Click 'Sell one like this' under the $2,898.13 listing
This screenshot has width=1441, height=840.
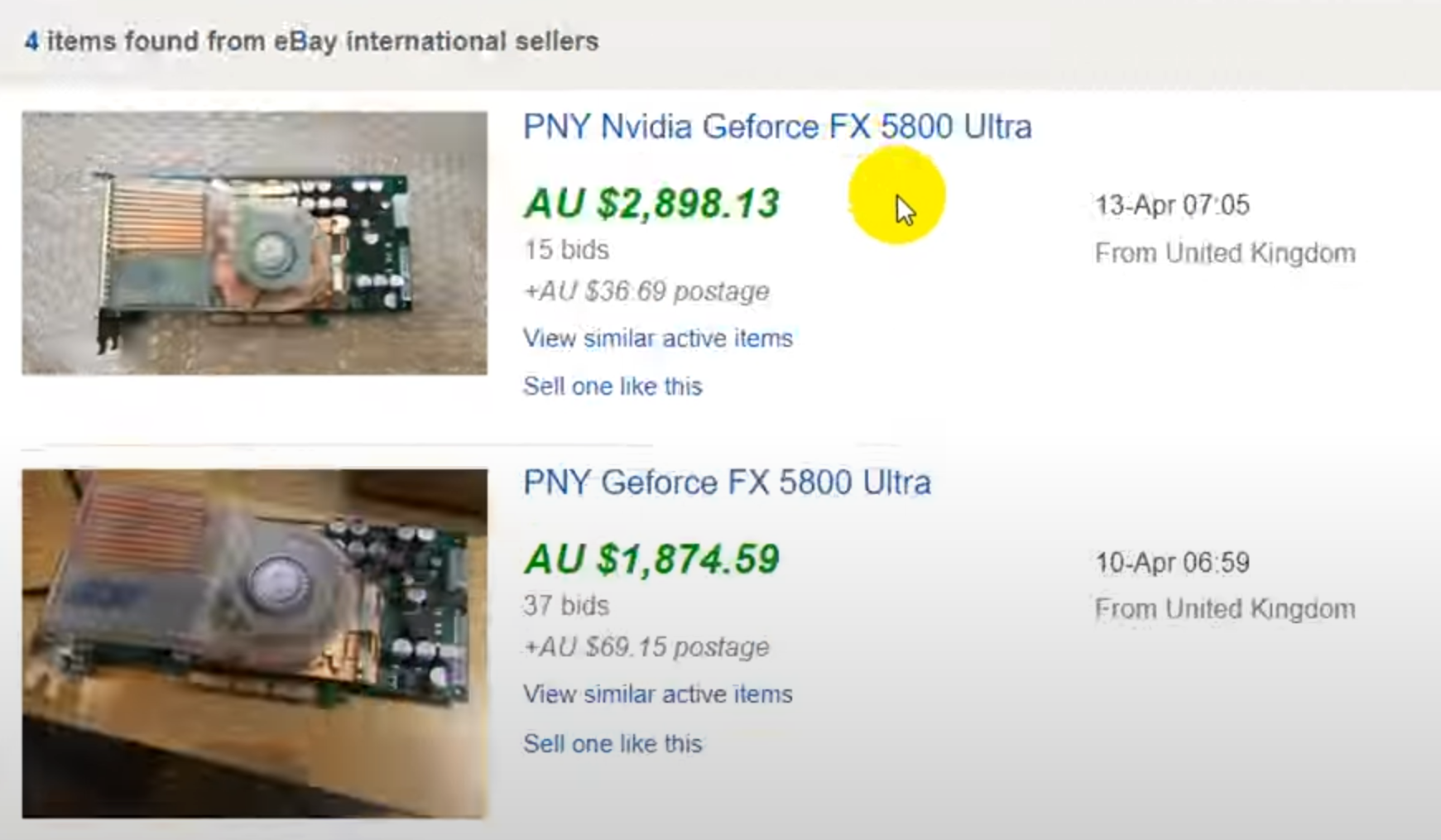point(612,386)
